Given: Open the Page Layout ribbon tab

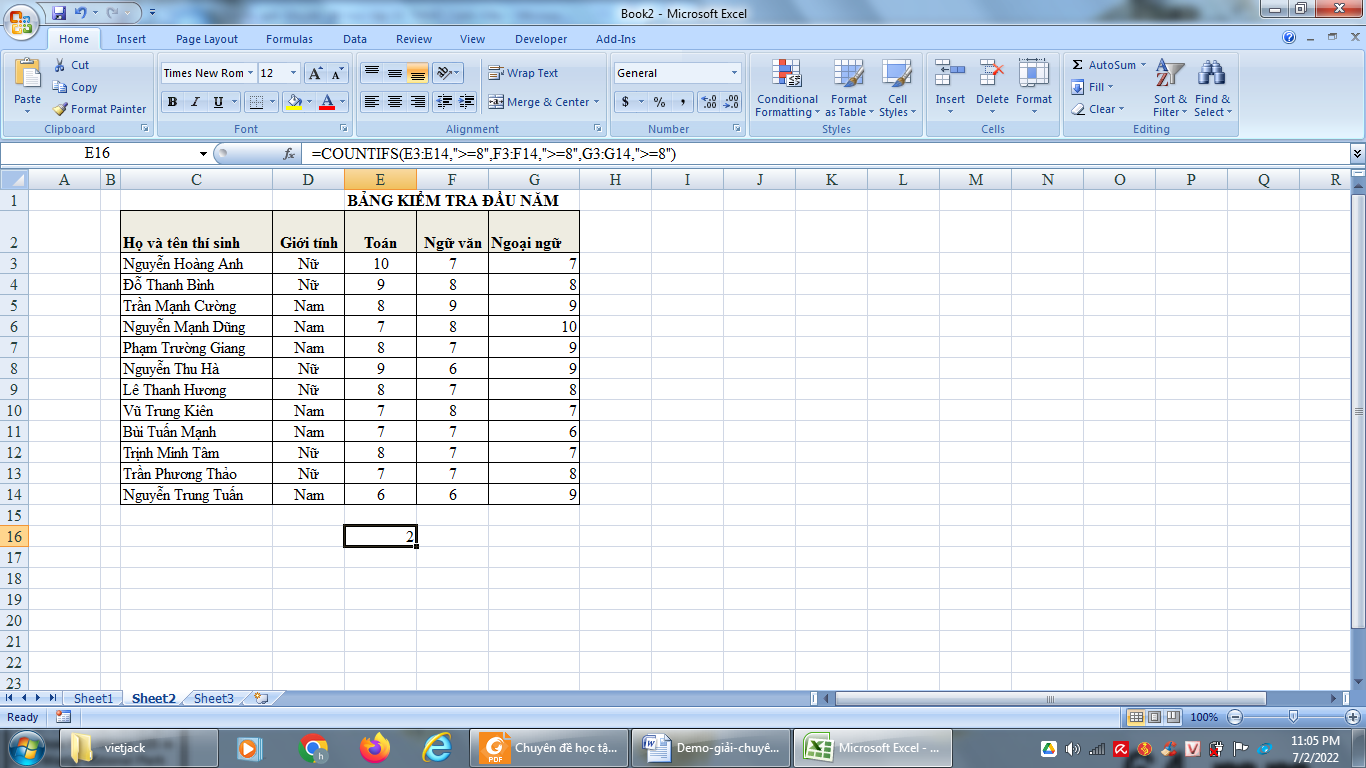Looking at the screenshot, I should pyautogui.click(x=207, y=39).
